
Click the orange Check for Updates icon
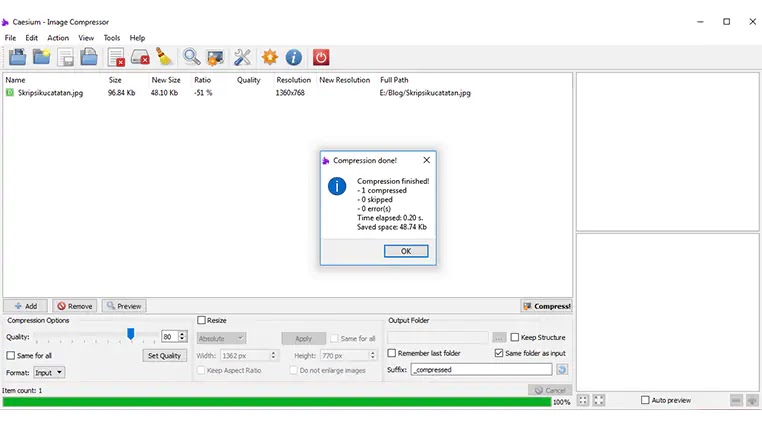270,57
